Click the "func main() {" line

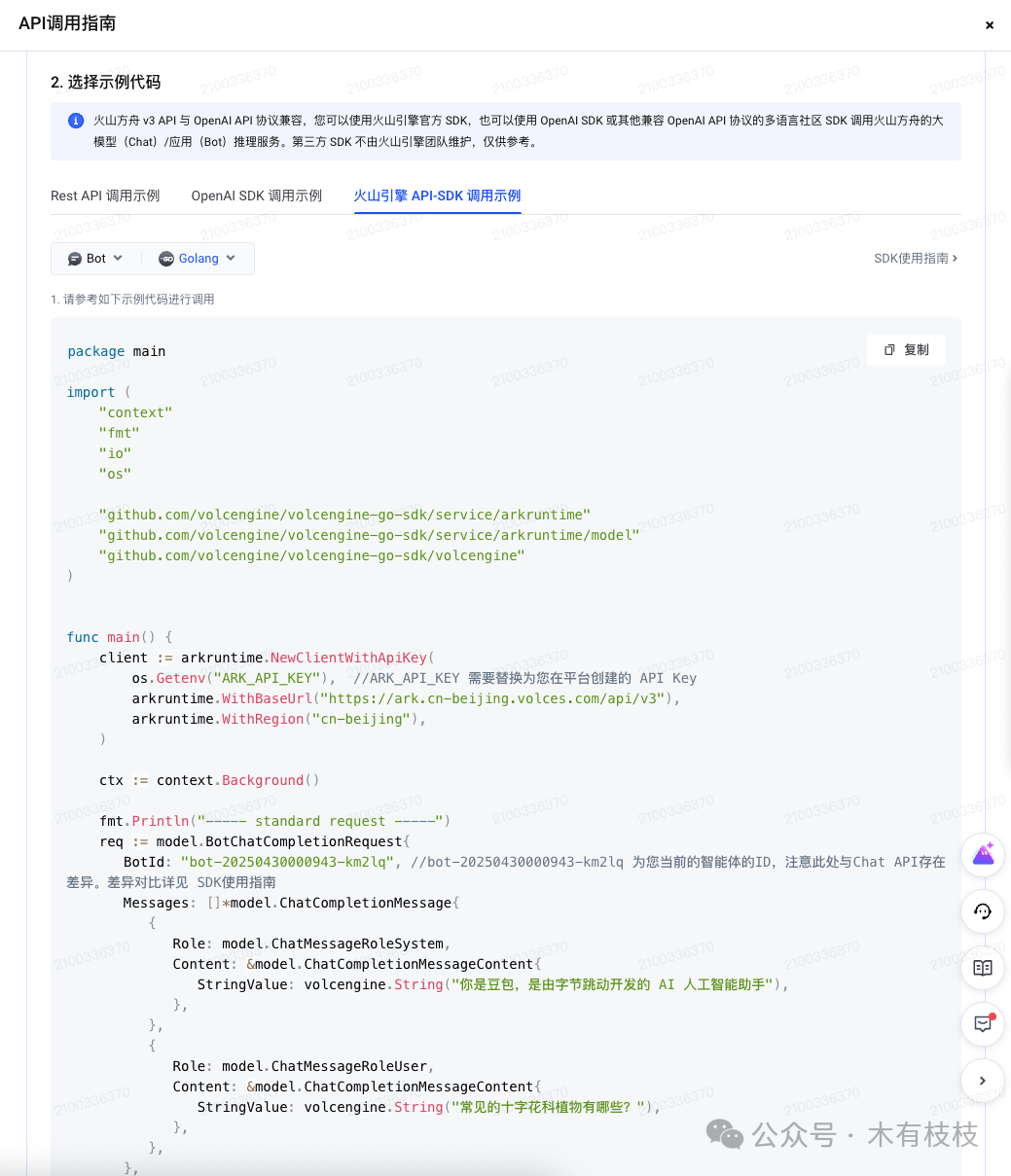click(x=120, y=637)
